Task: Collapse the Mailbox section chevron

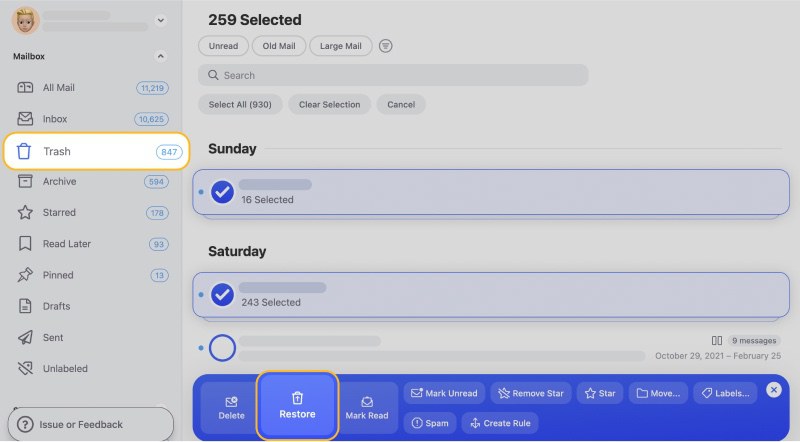Action: [161, 56]
